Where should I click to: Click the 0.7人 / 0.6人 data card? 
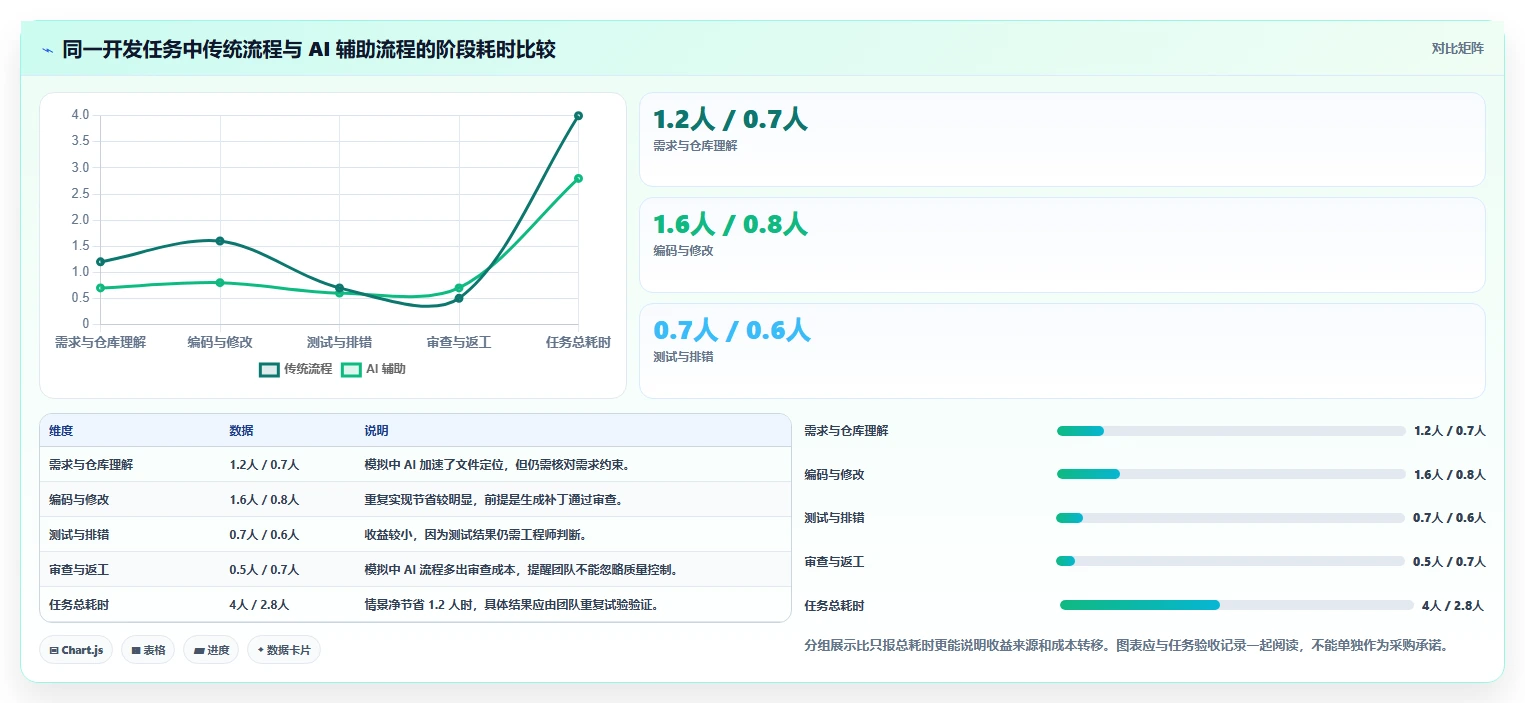point(1062,351)
